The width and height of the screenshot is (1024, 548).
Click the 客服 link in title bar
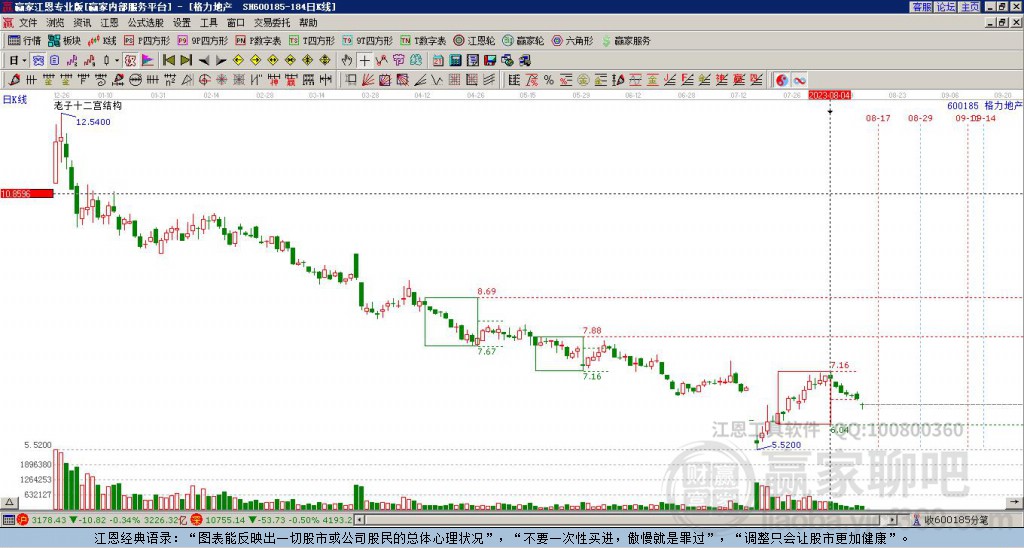tap(921, 7)
